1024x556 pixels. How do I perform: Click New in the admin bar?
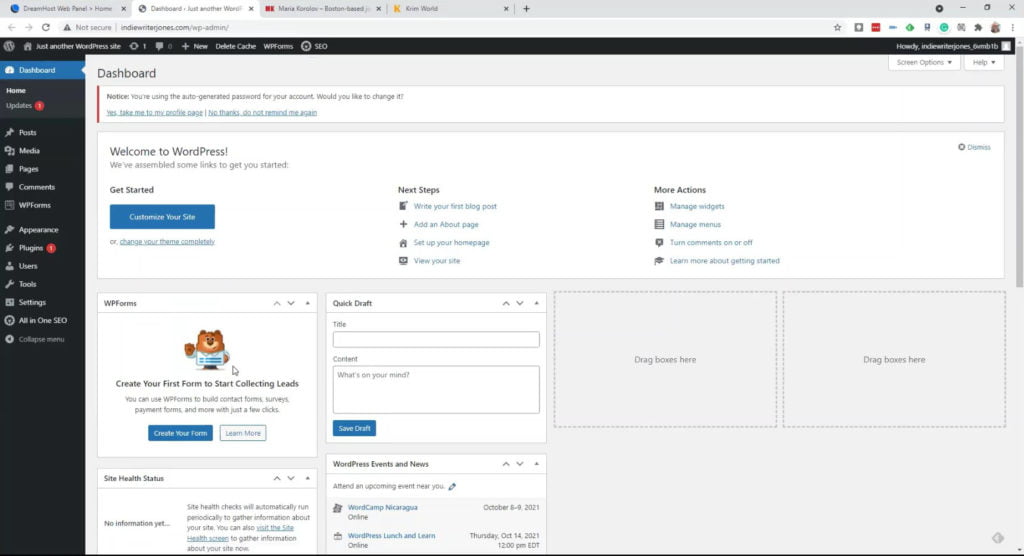[x=195, y=46]
